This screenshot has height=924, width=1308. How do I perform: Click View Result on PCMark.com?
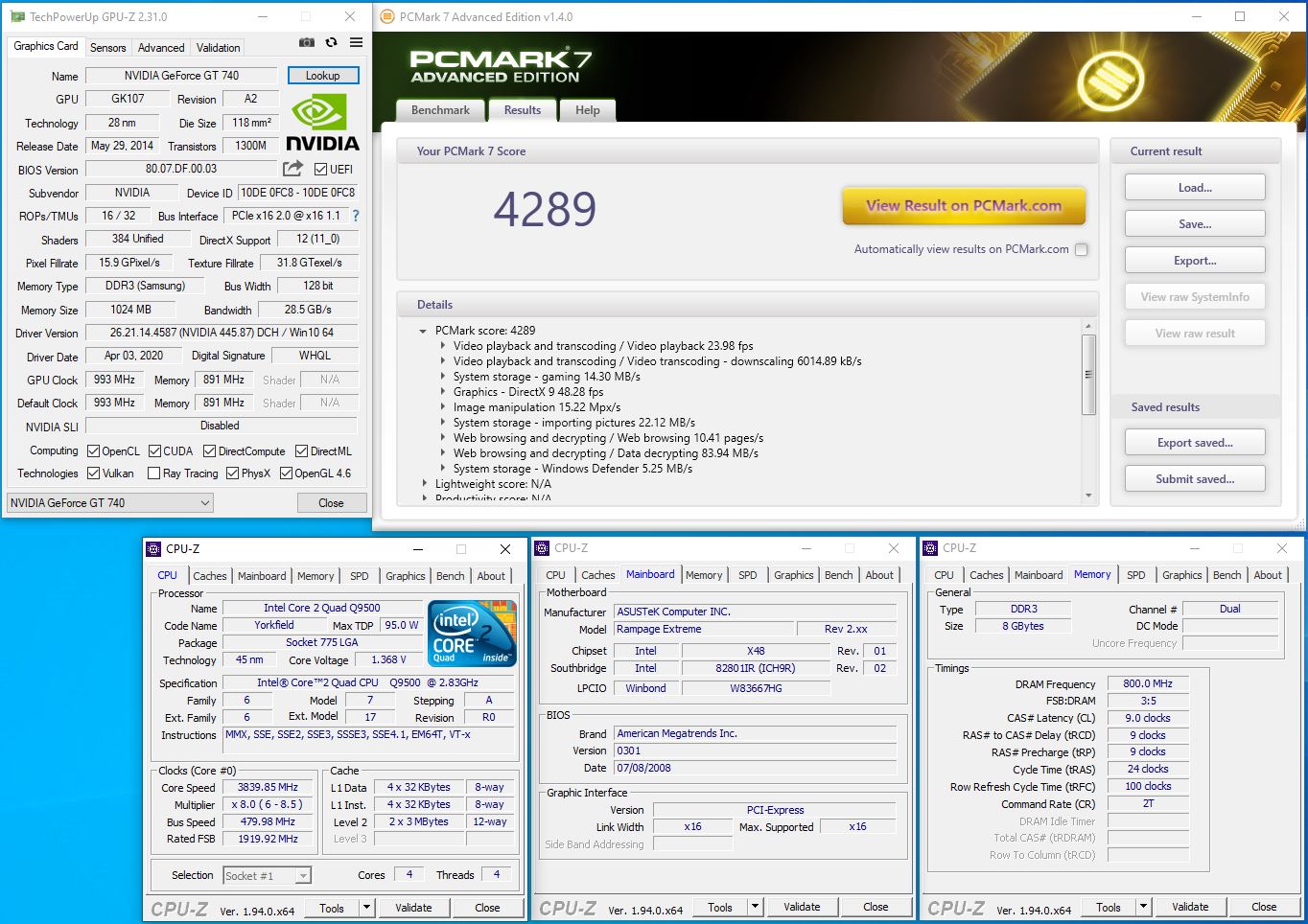click(x=964, y=205)
